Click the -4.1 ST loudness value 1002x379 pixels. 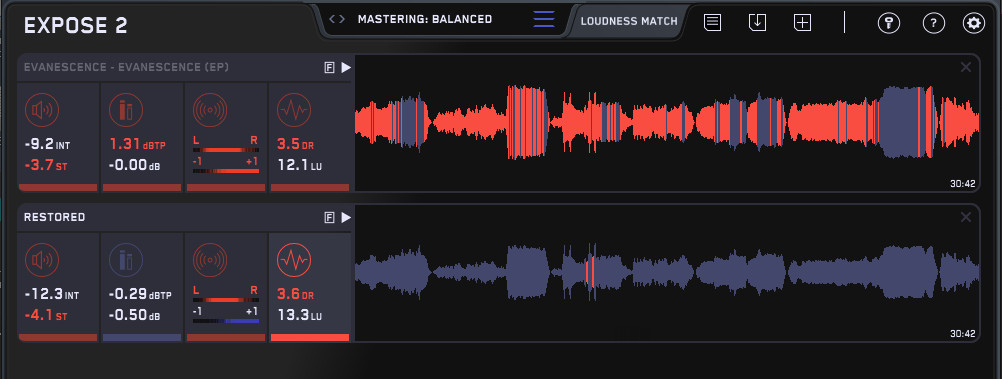(45, 316)
